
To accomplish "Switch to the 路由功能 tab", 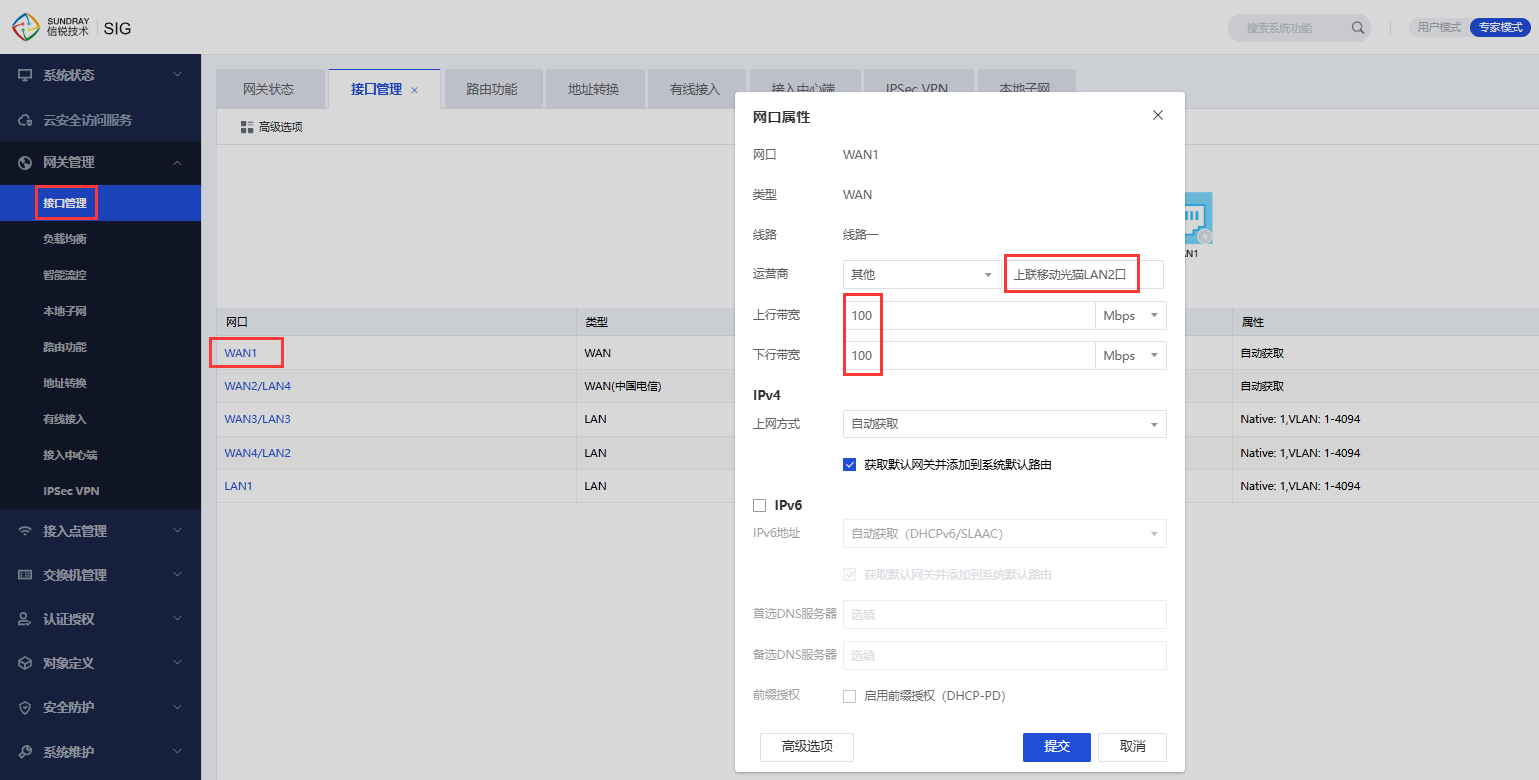I will (492, 89).
